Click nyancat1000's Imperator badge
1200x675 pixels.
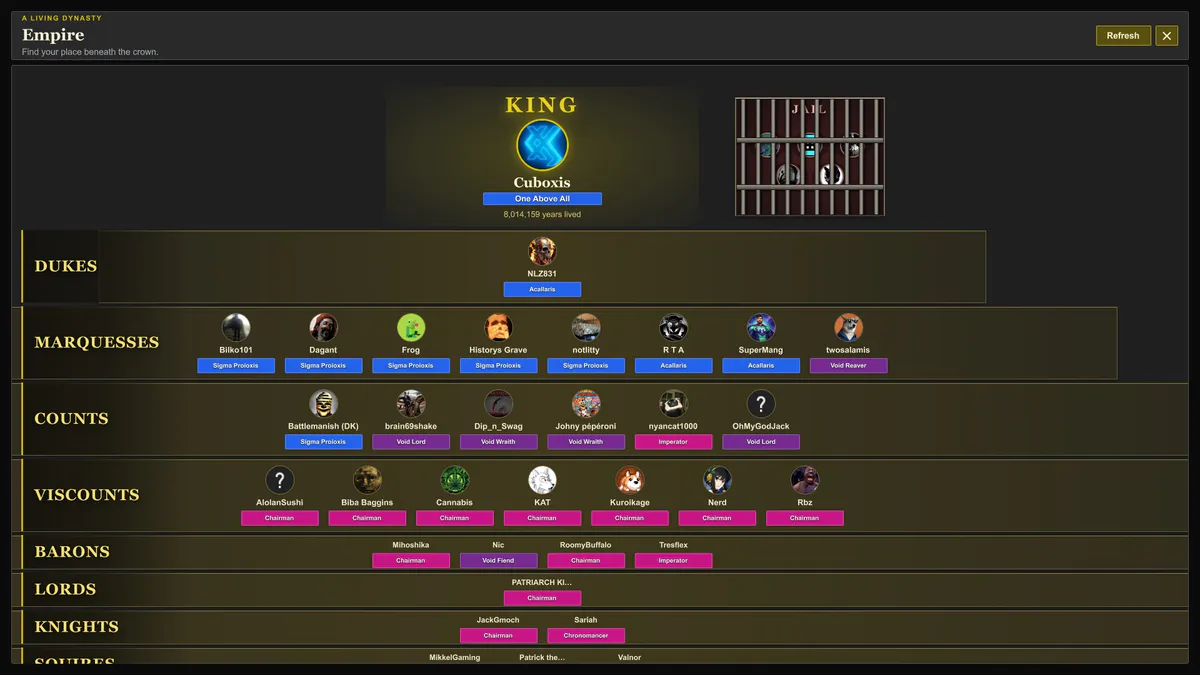pyautogui.click(x=673, y=441)
